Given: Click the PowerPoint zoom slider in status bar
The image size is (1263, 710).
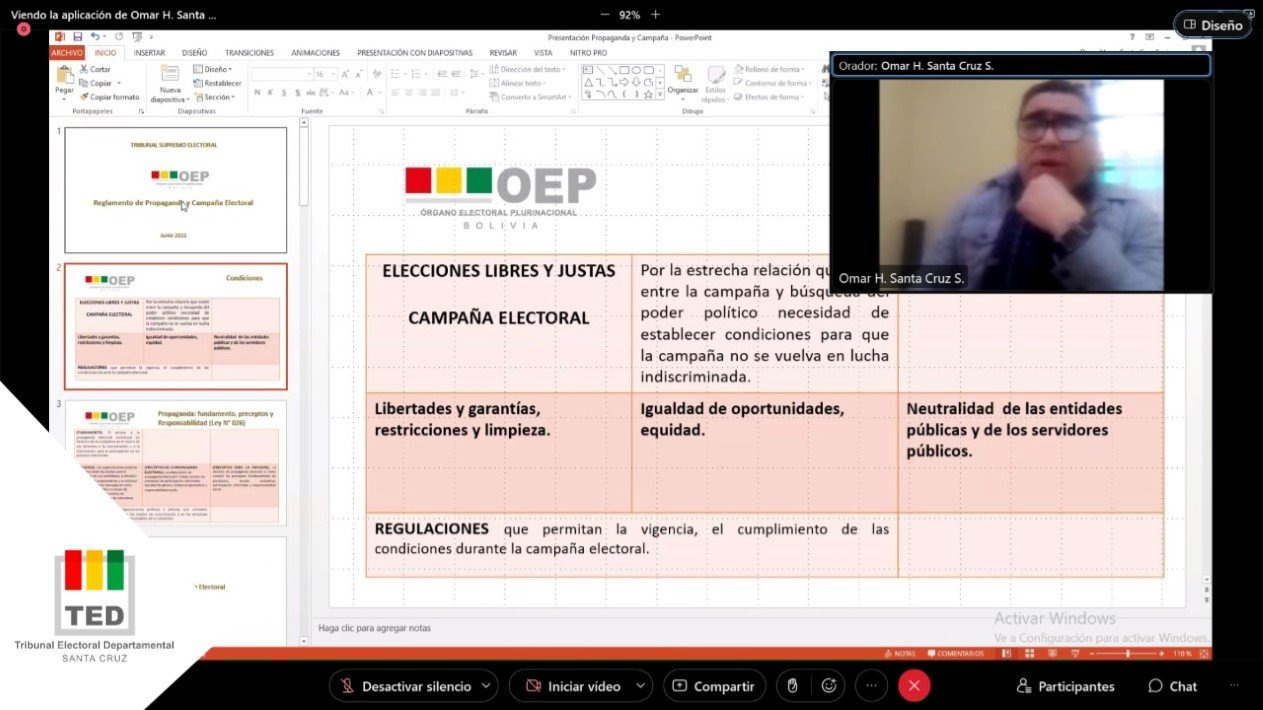Looking at the screenshot, I should (1126, 653).
